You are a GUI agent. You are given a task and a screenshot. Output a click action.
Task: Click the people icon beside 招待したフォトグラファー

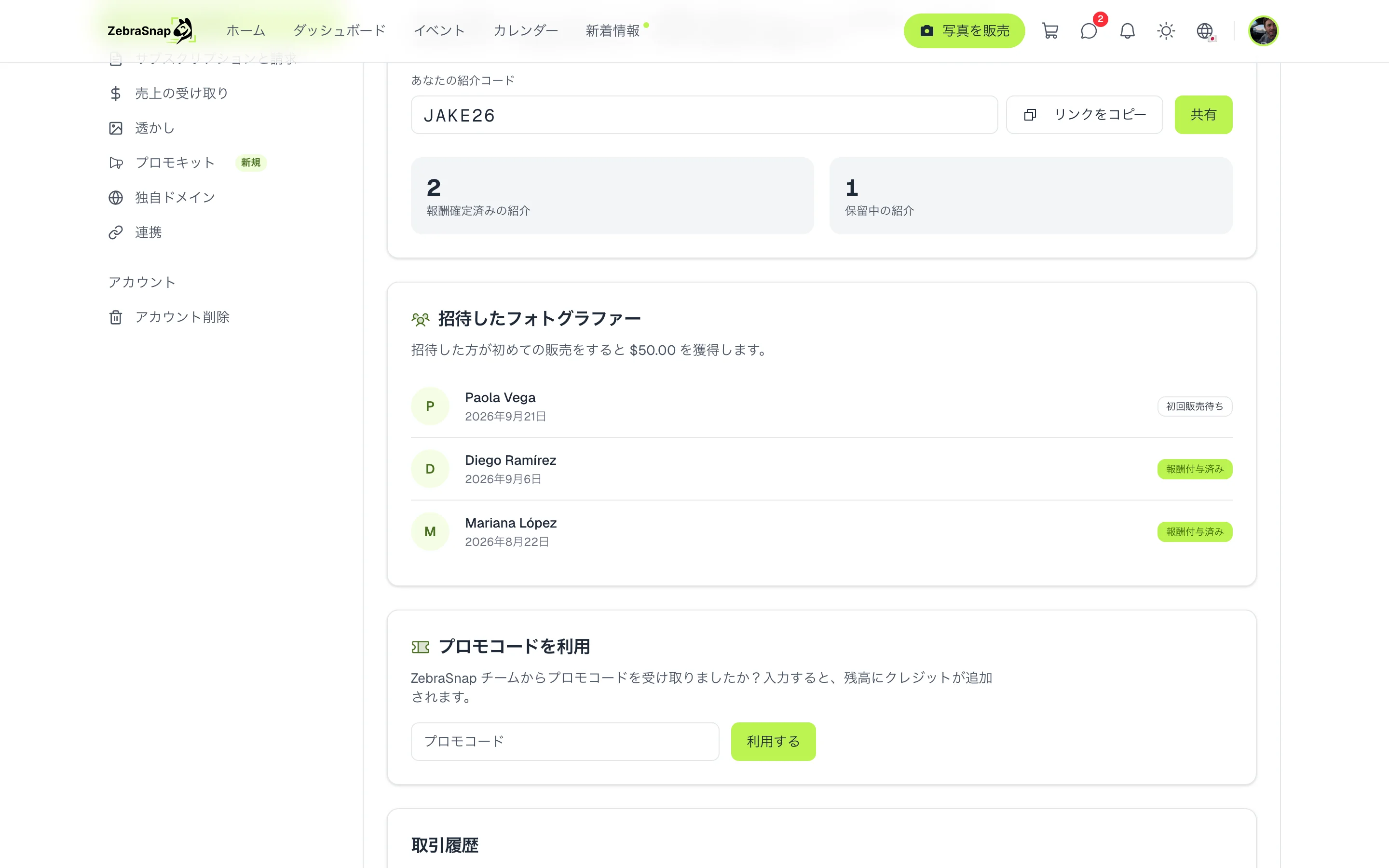[420, 319]
